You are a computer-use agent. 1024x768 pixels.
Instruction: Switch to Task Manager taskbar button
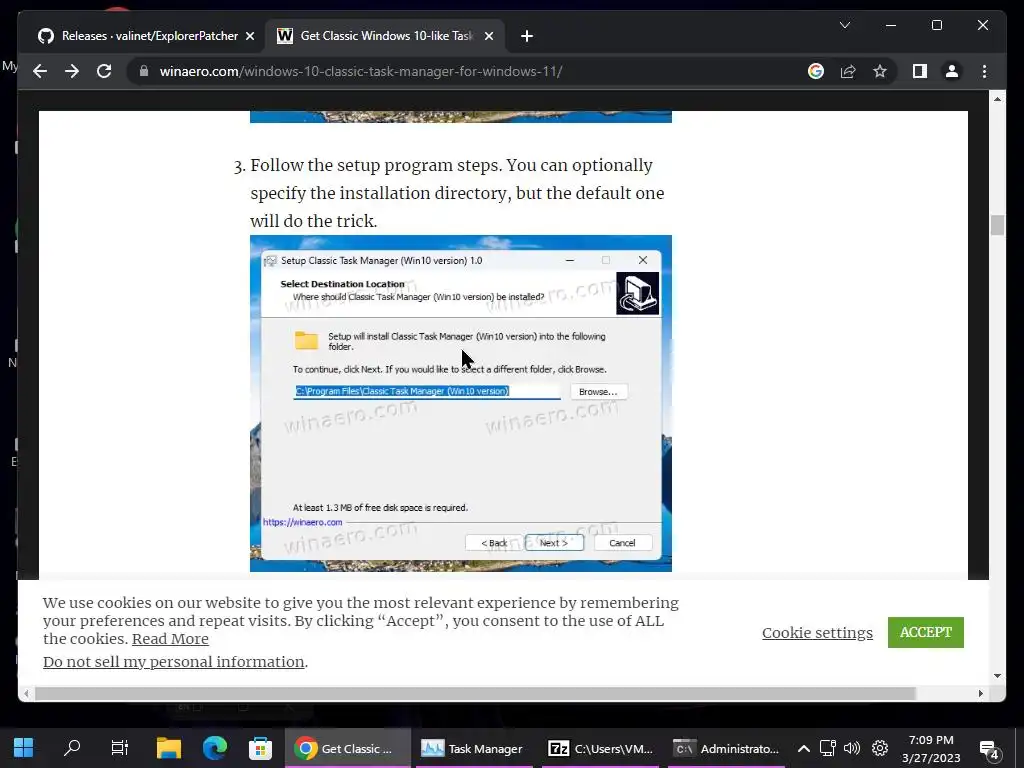473,748
